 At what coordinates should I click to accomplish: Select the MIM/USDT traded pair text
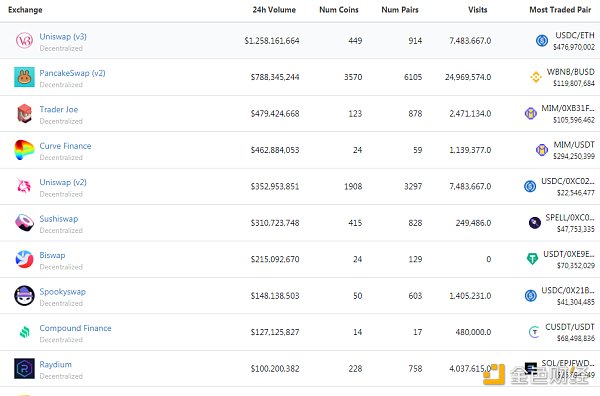(x=574, y=145)
